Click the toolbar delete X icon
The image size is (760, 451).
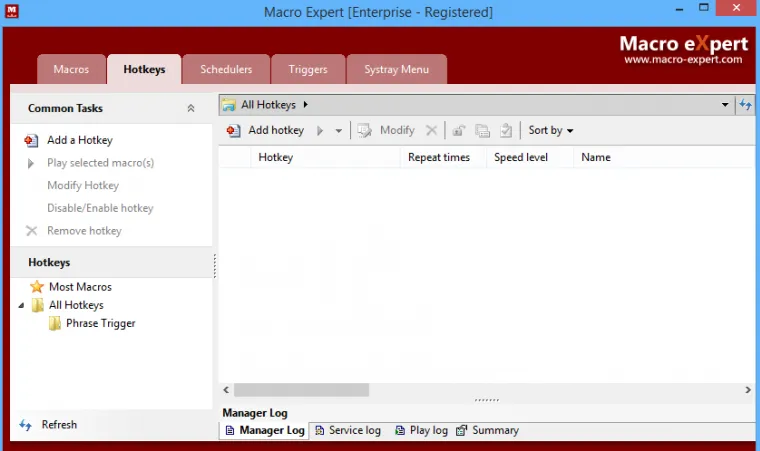431,130
